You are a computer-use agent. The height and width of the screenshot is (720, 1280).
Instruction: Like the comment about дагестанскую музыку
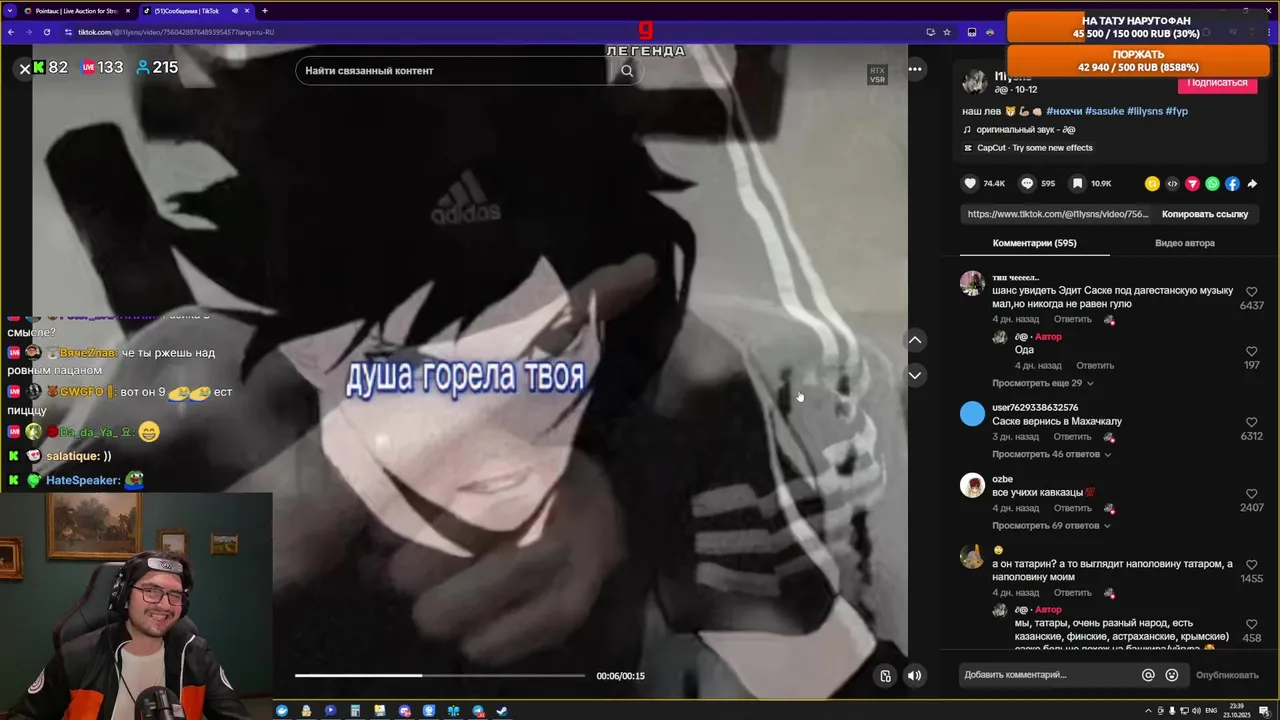[x=1251, y=292]
